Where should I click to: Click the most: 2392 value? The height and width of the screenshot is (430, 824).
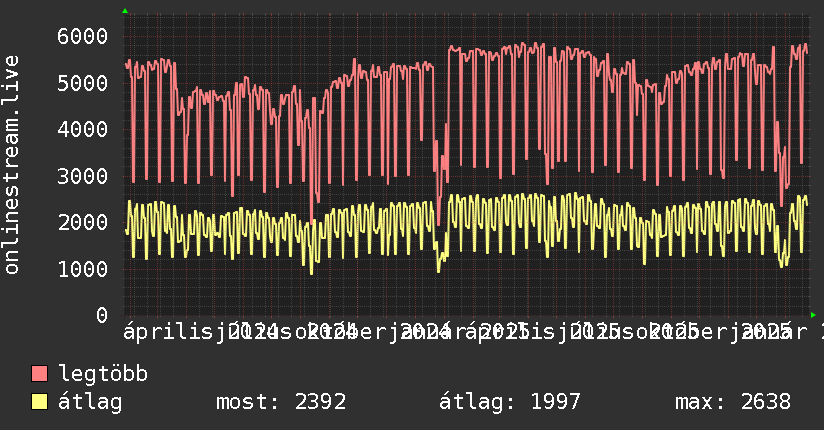281,402
